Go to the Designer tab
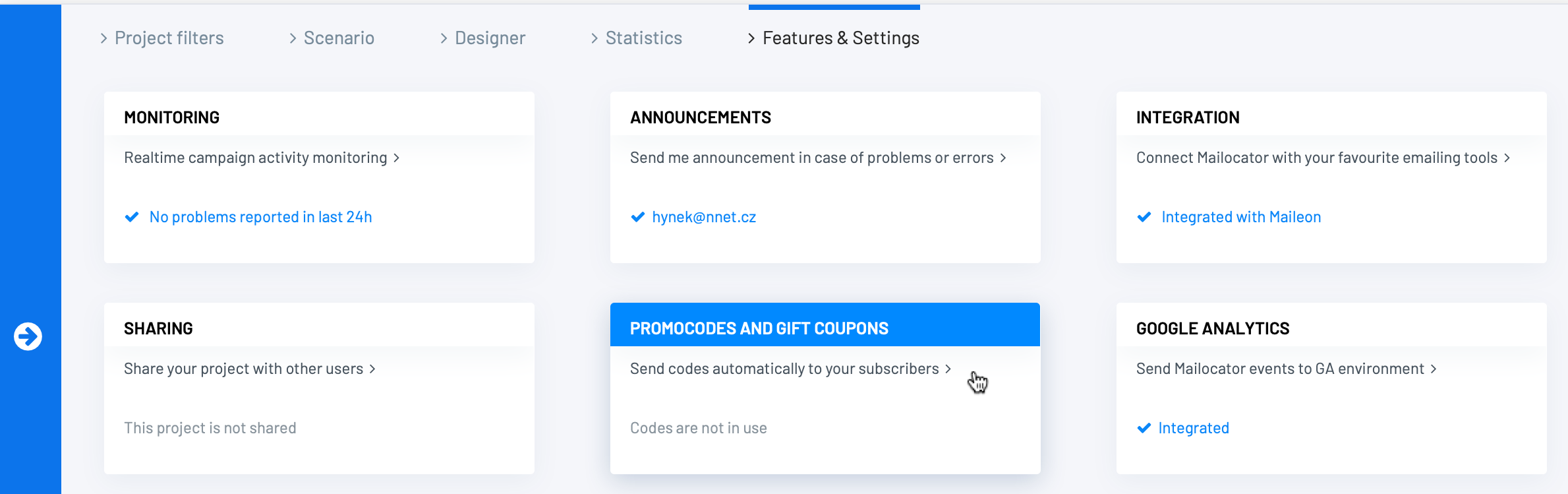Image resolution: width=1568 pixels, height=494 pixels. click(x=483, y=38)
